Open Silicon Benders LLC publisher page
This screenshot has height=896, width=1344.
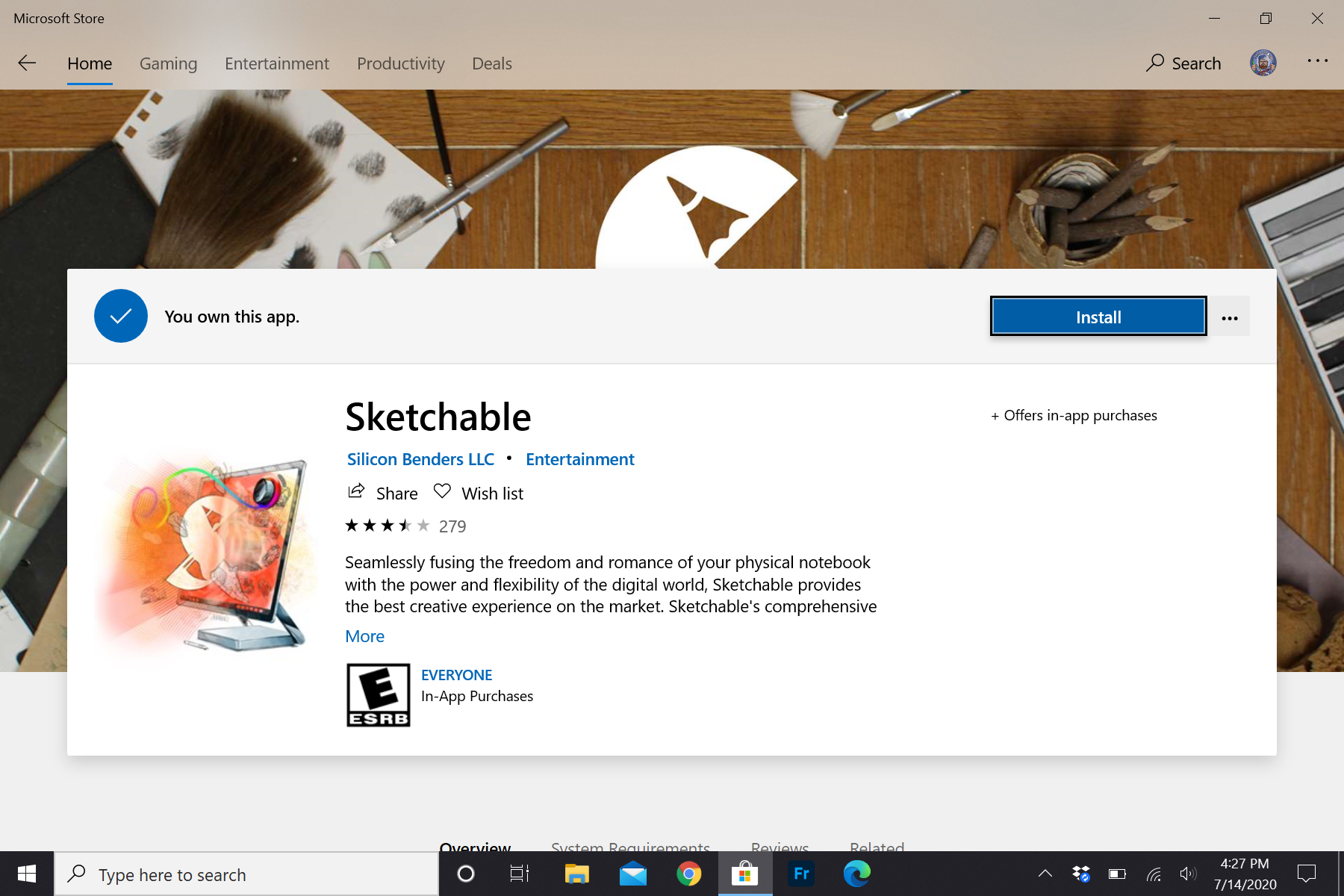[x=420, y=459]
